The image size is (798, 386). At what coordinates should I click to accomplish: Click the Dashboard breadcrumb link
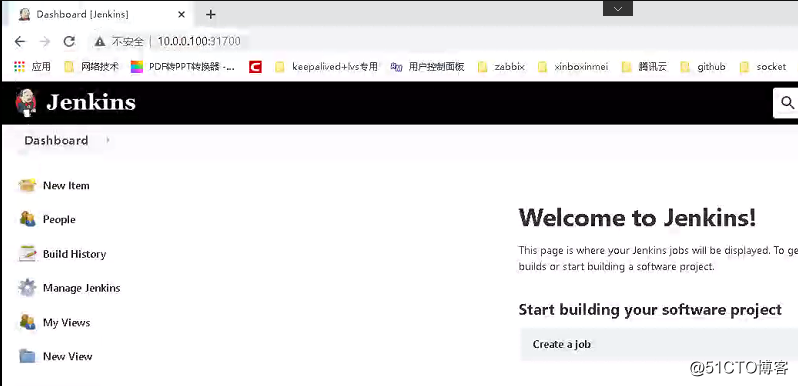coord(56,141)
